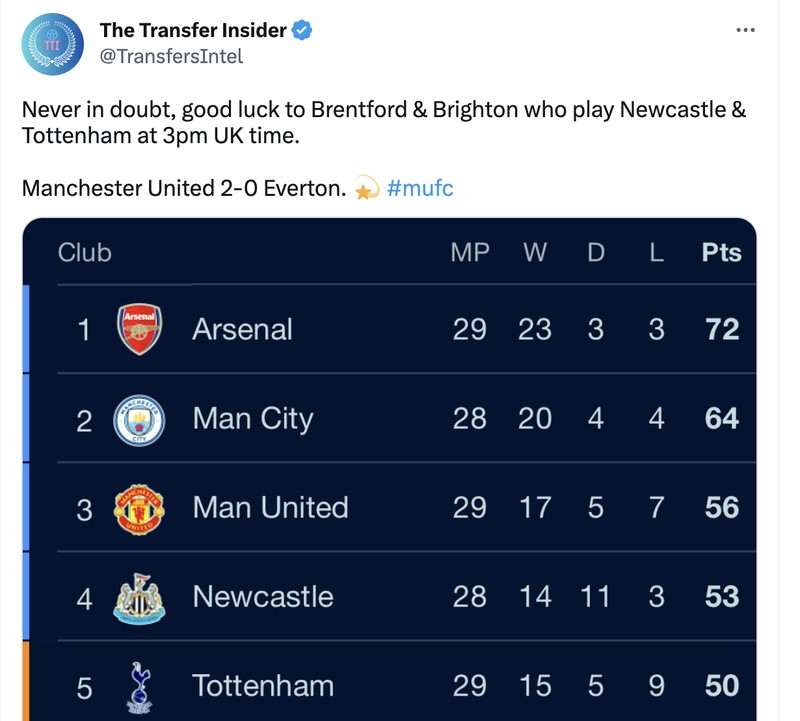Click the Man United club crest
The width and height of the screenshot is (800, 721).
139,508
